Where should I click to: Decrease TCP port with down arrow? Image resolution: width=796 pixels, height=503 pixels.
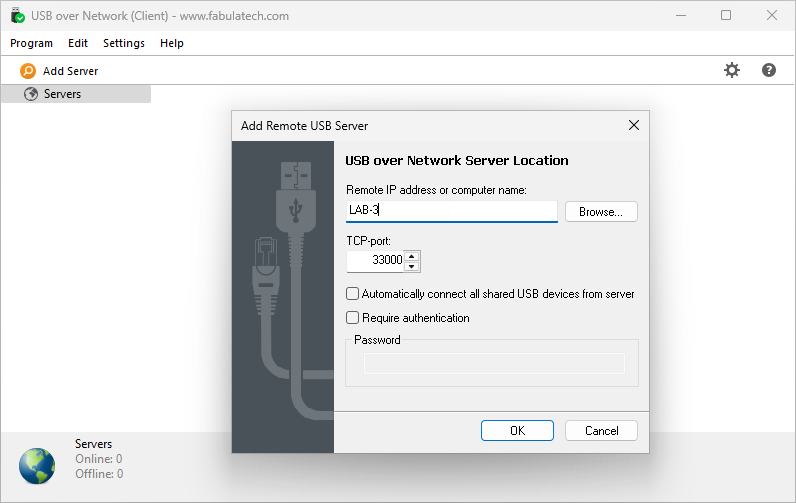tap(412, 266)
